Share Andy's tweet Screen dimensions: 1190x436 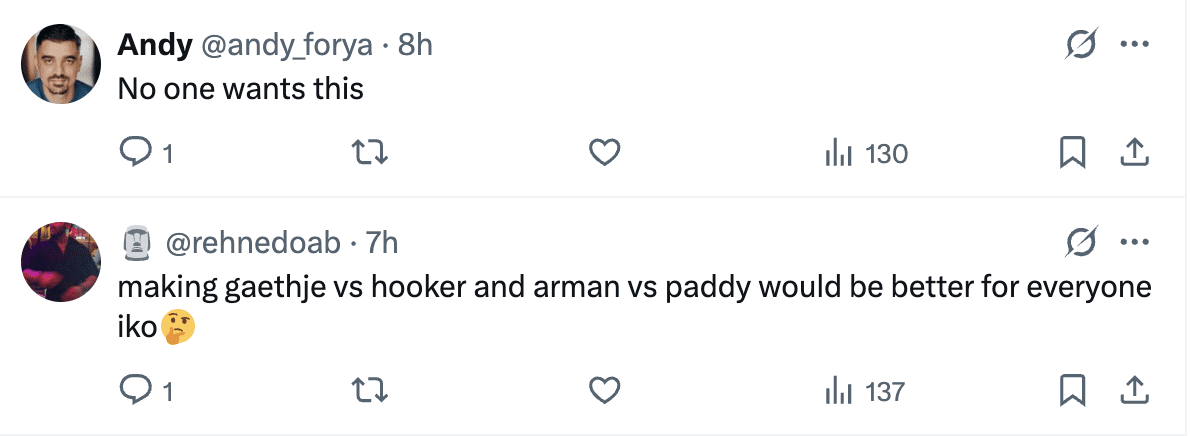pos(1132,153)
